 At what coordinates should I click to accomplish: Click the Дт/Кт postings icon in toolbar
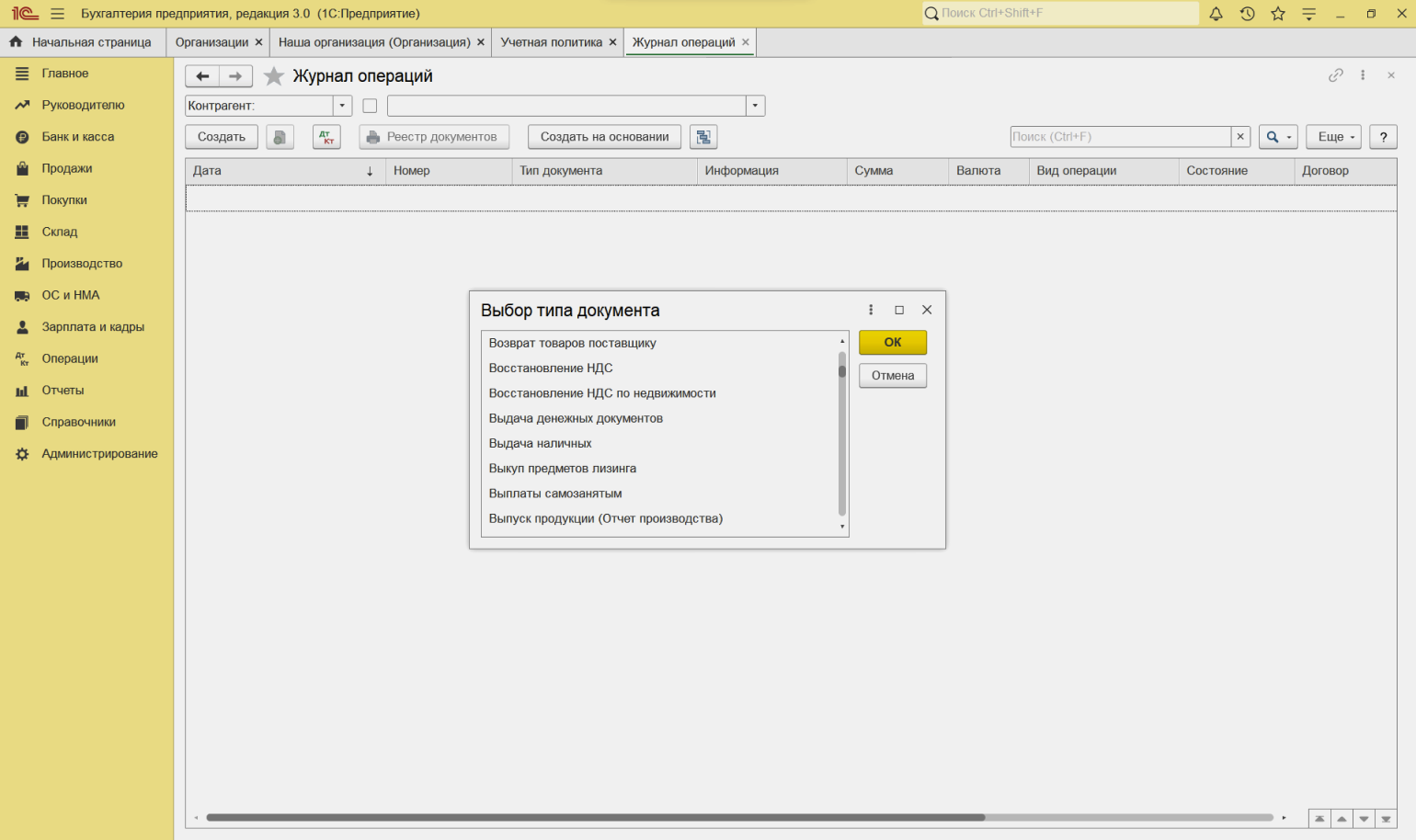(326, 137)
